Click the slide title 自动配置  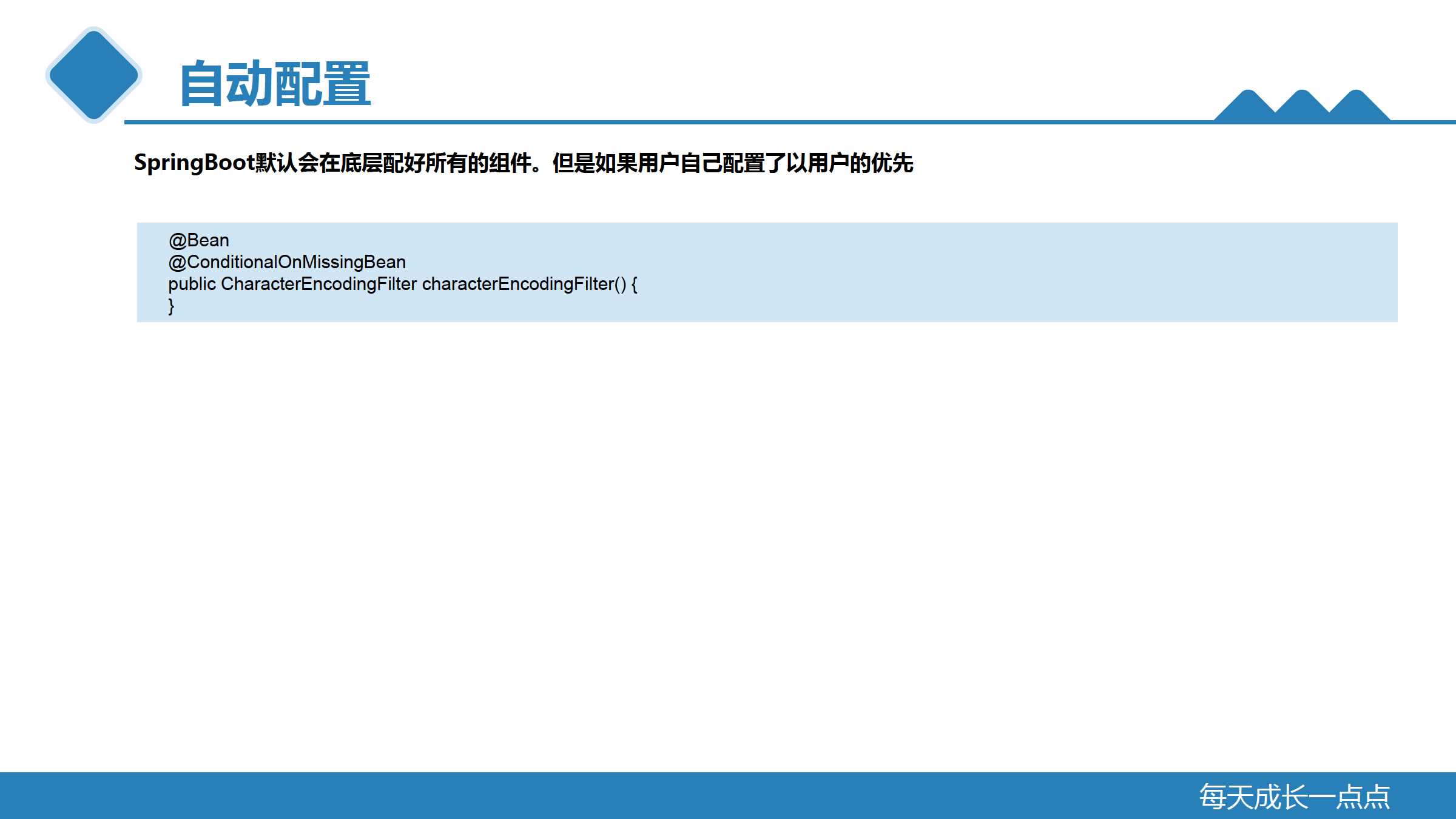[275, 84]
